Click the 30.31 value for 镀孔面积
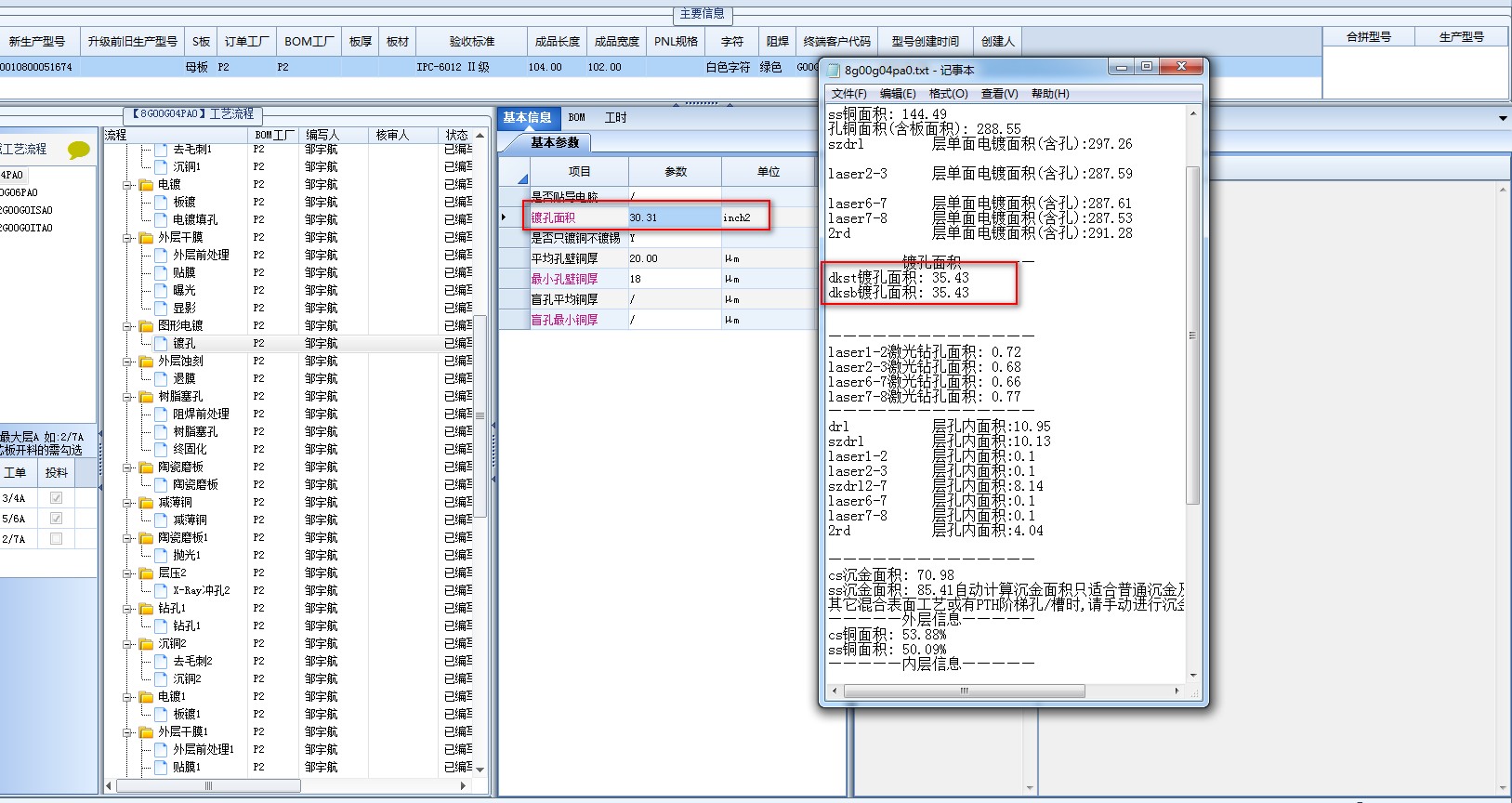Image resolution: width=1512 pixels, height=803 pixels. click(x=675, y=217)
